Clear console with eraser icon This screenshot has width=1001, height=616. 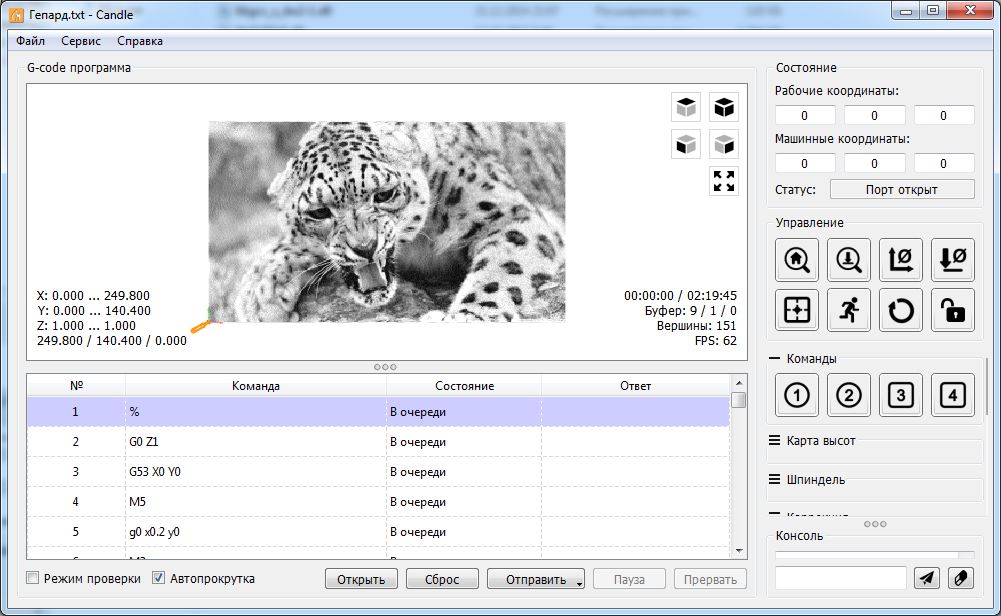961,578
